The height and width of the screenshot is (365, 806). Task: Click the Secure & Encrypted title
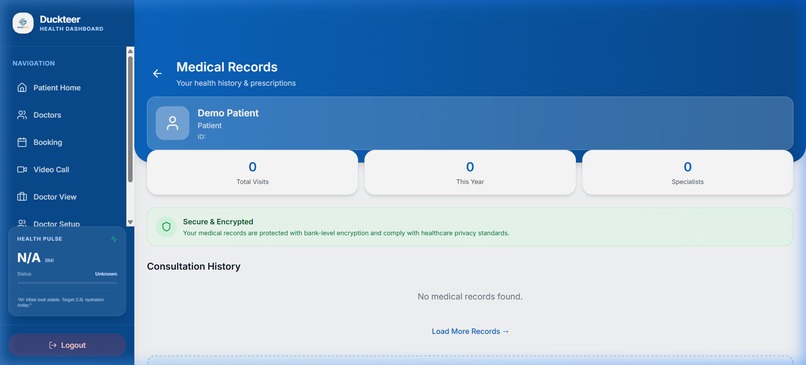click(218, 222)
